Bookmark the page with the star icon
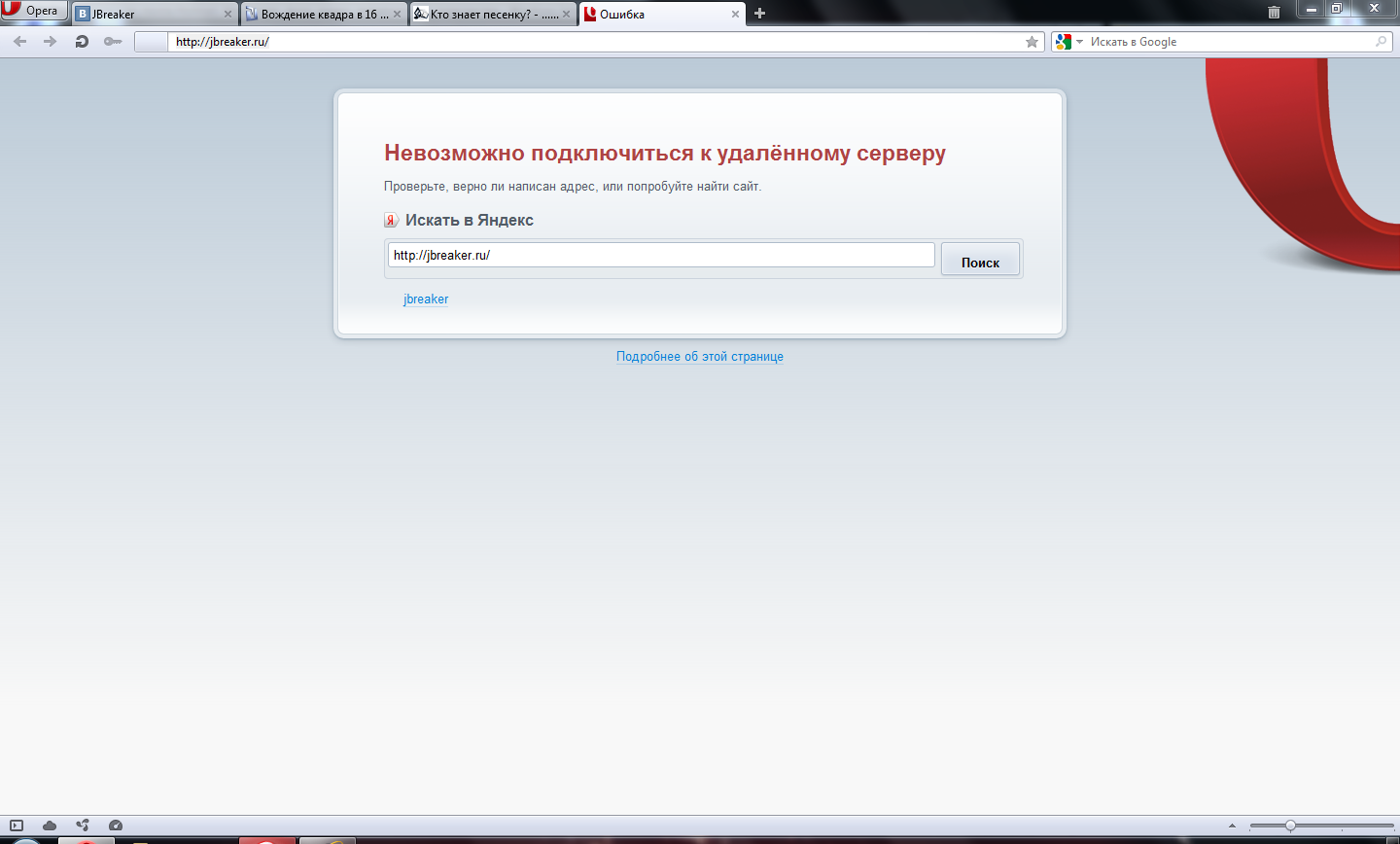This screenshot has width=1400, height=844. pos(1032,42)
